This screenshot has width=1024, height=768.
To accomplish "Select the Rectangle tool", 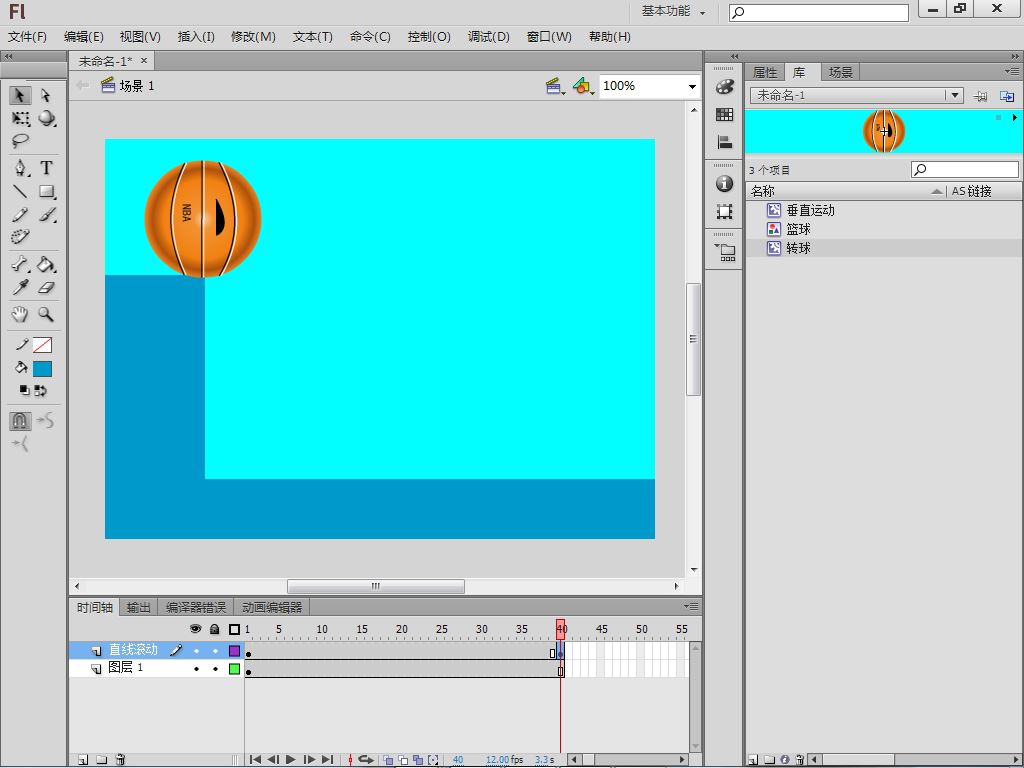I will point(46,191).
